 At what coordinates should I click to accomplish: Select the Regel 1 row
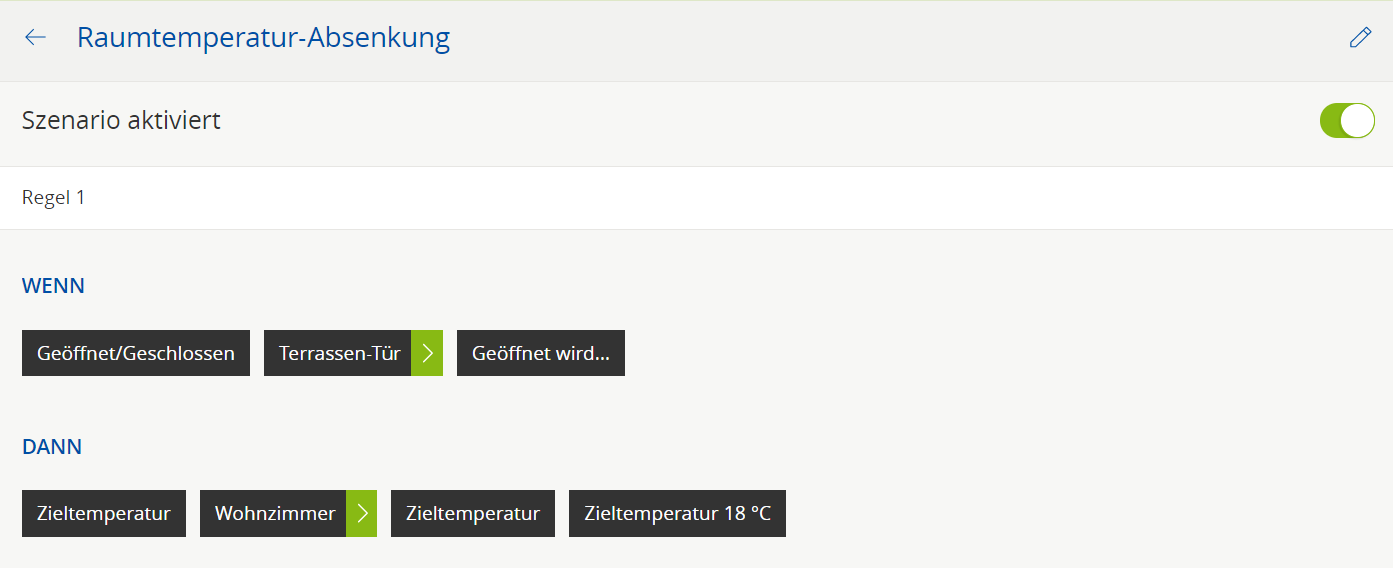click(54, 198)
